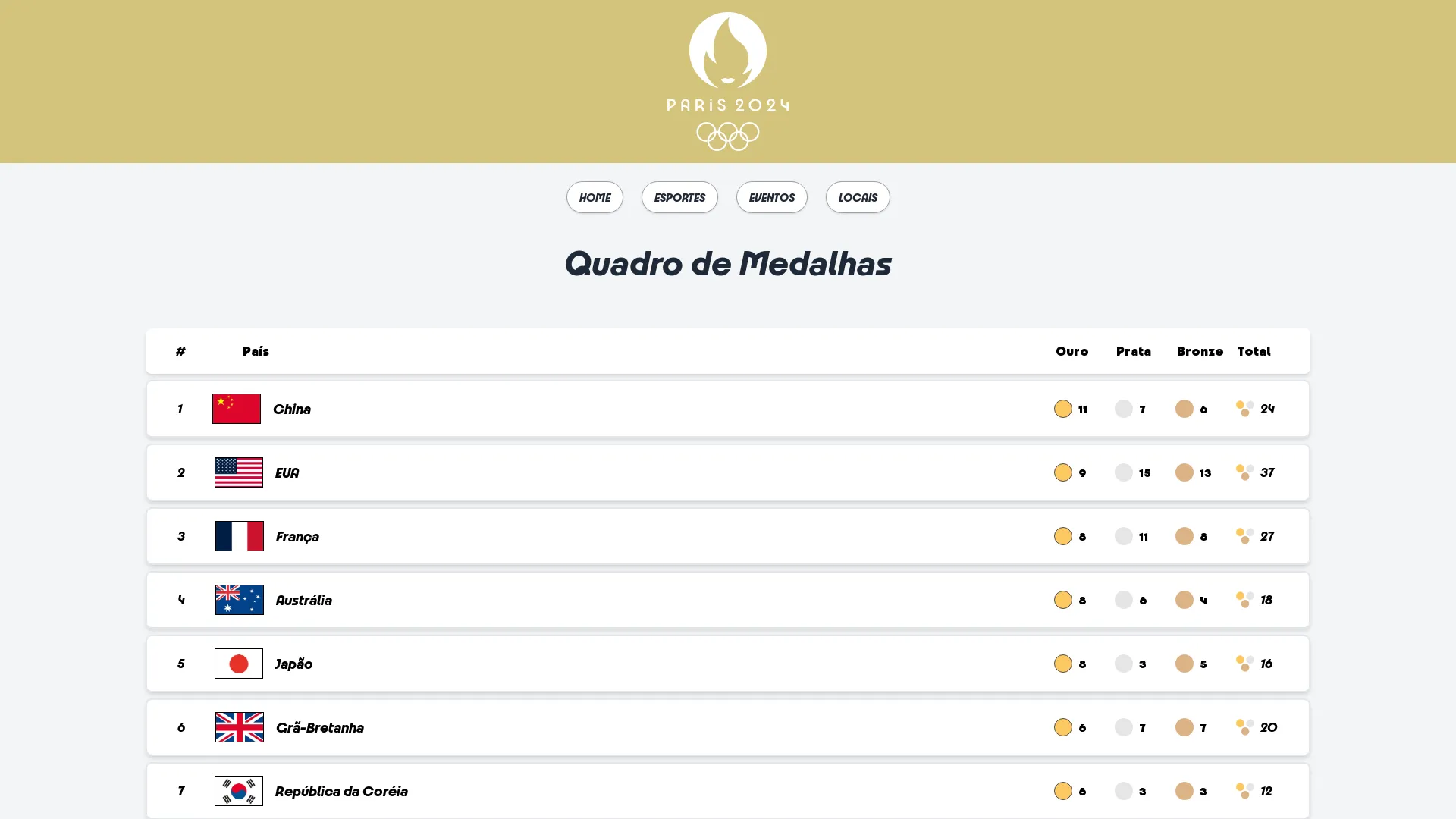The image size is (1456, 819).
Task: Open the EVENTOS navigation button
Action: pyautogui.click(x=771, y=197)
